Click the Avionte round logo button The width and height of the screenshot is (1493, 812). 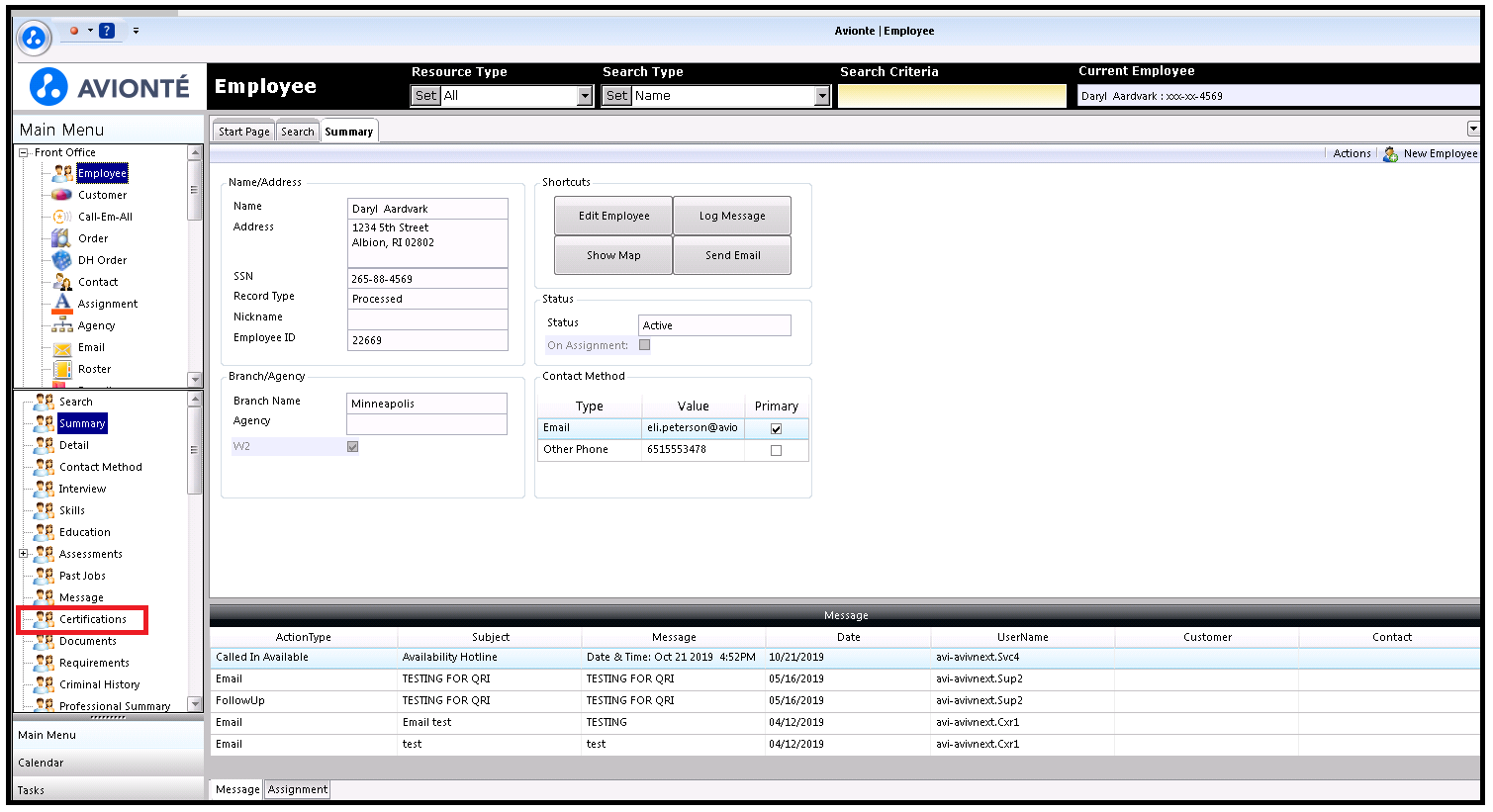point(34,39)
